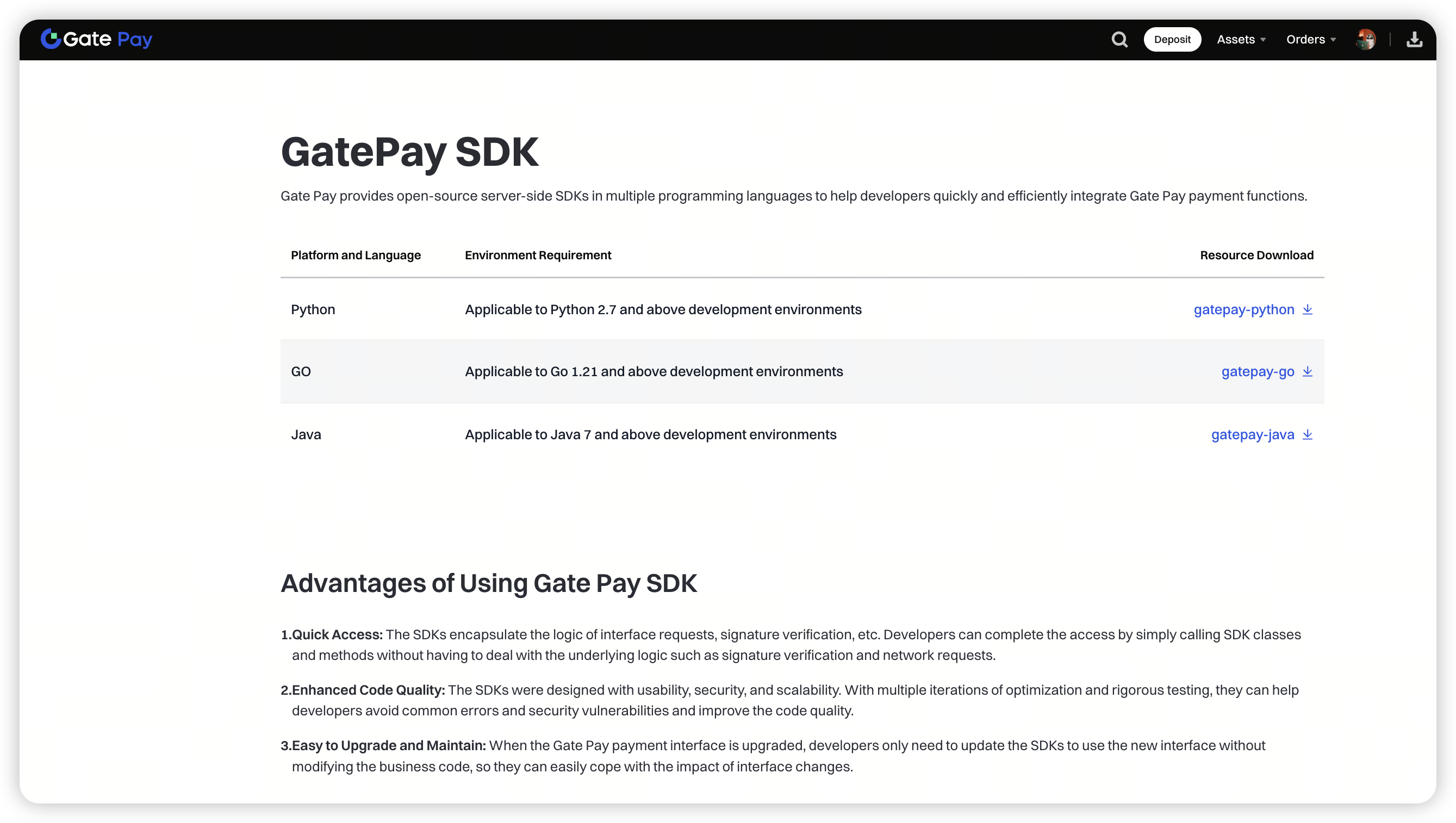Click the download arrow beside gatepay-go

[x=1308, y=371]
